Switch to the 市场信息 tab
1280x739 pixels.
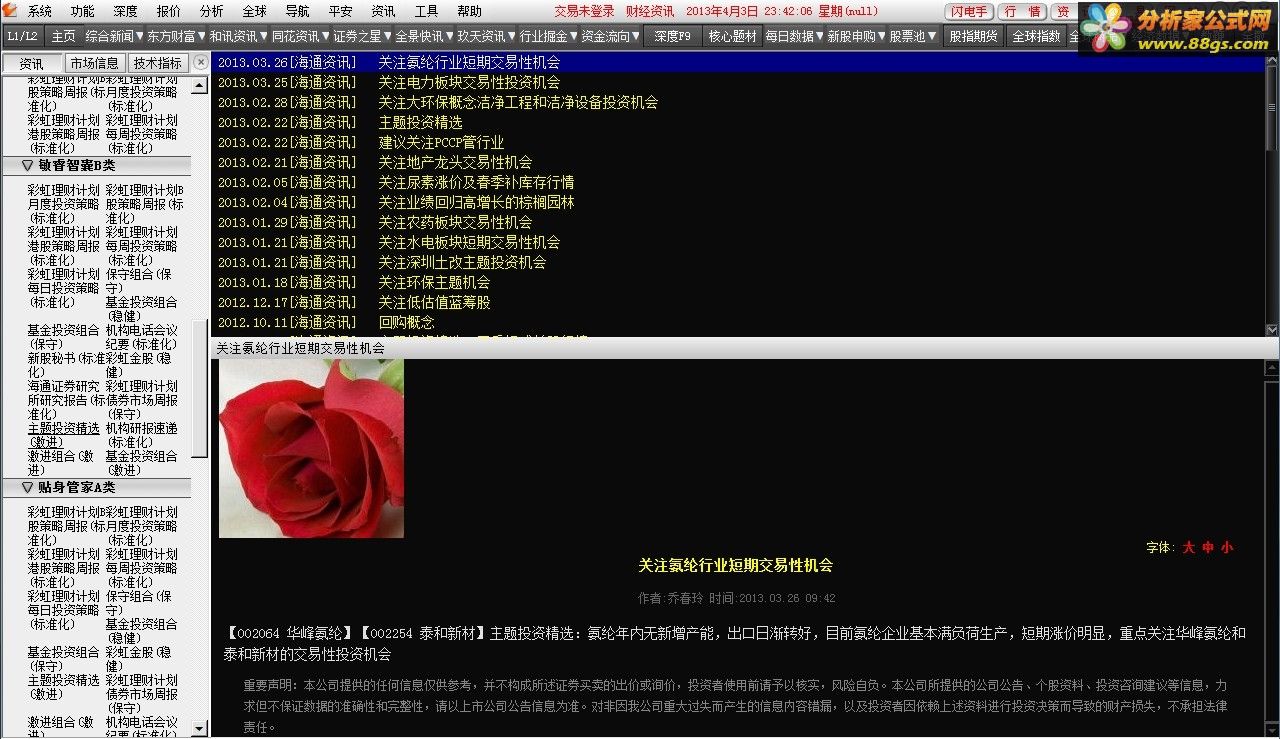click(94, 63)
